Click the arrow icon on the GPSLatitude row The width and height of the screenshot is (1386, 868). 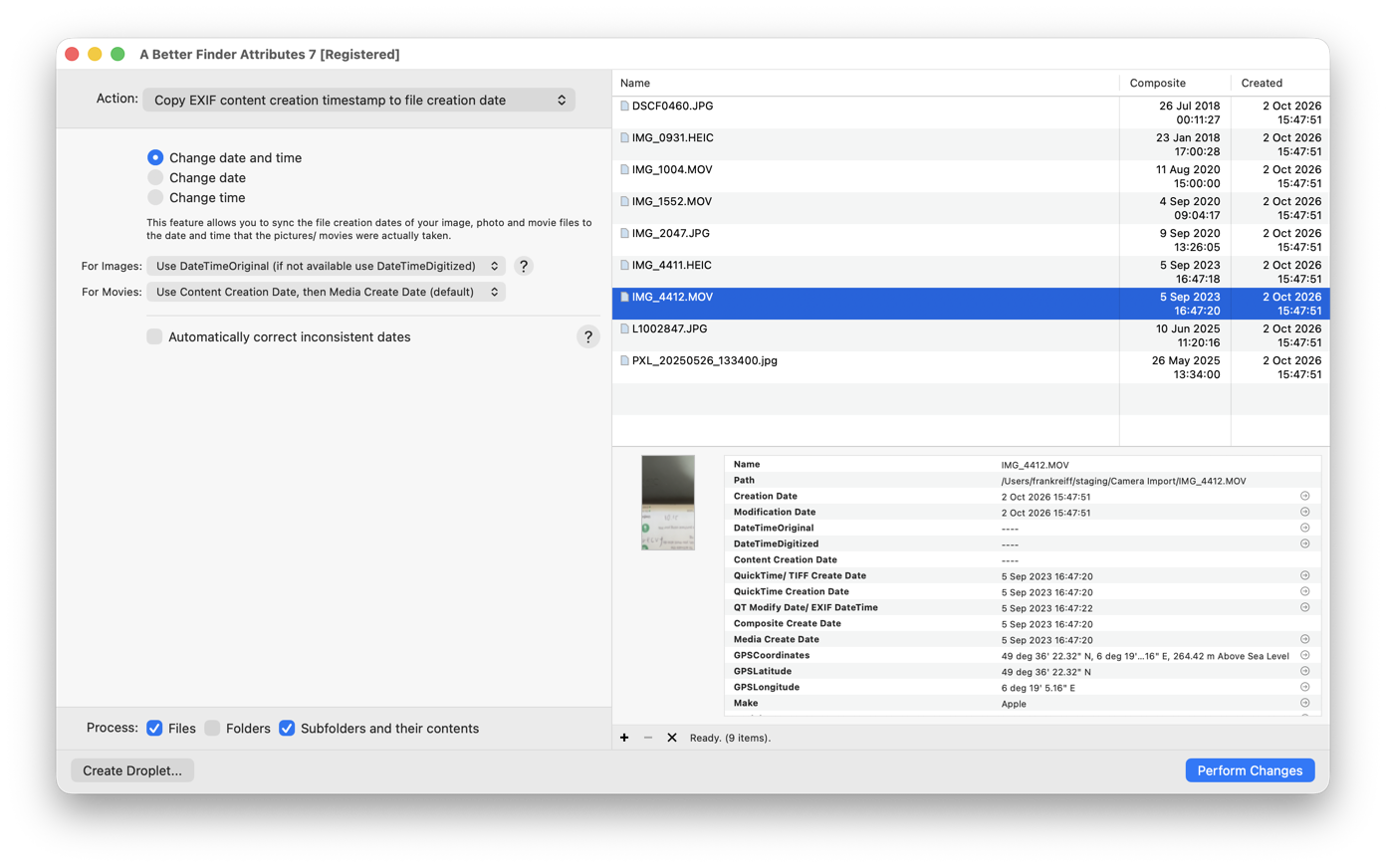click(x=1304, y=671)
